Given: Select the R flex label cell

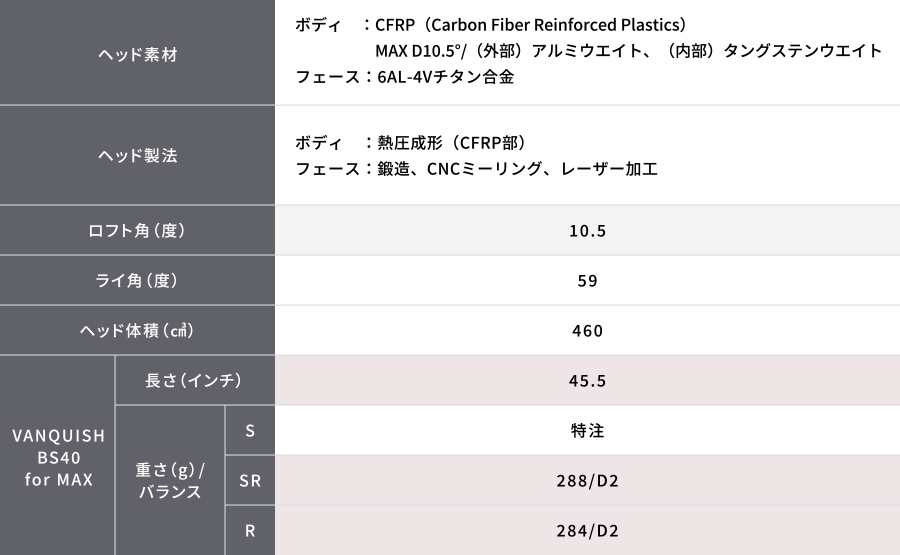Looking at the screenshot, I should (250, 531).
